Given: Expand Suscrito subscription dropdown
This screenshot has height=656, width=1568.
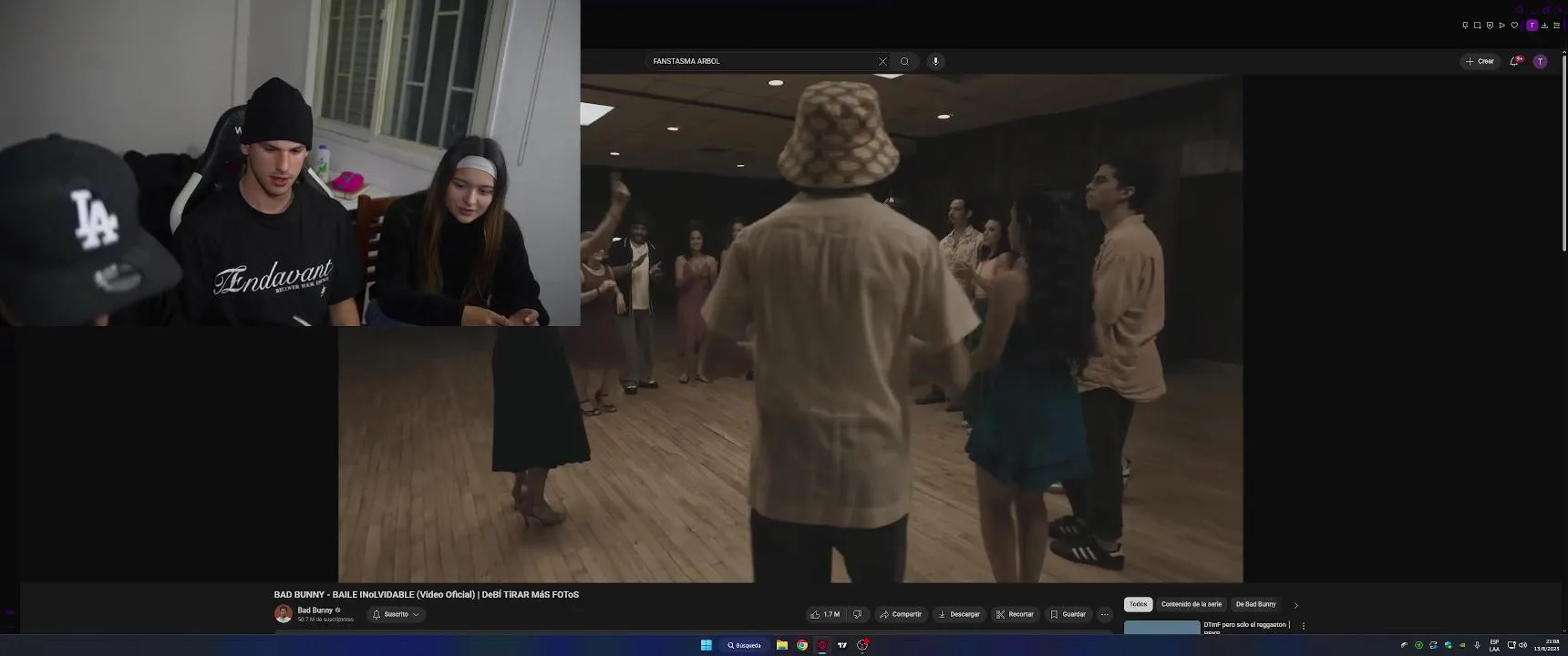Looking at the screenshot, I should pos(397,614).
